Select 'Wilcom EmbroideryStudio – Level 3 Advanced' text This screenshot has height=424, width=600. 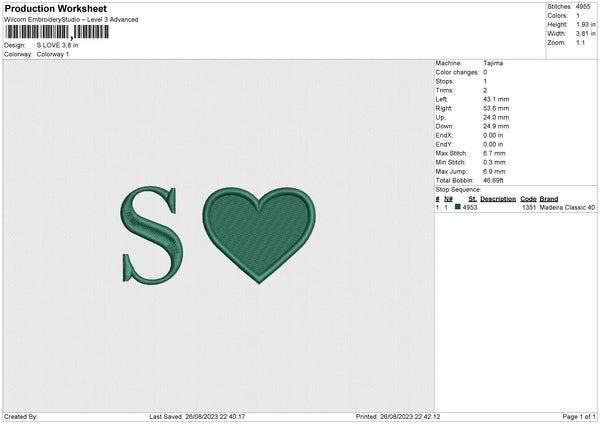coord(71,20)
